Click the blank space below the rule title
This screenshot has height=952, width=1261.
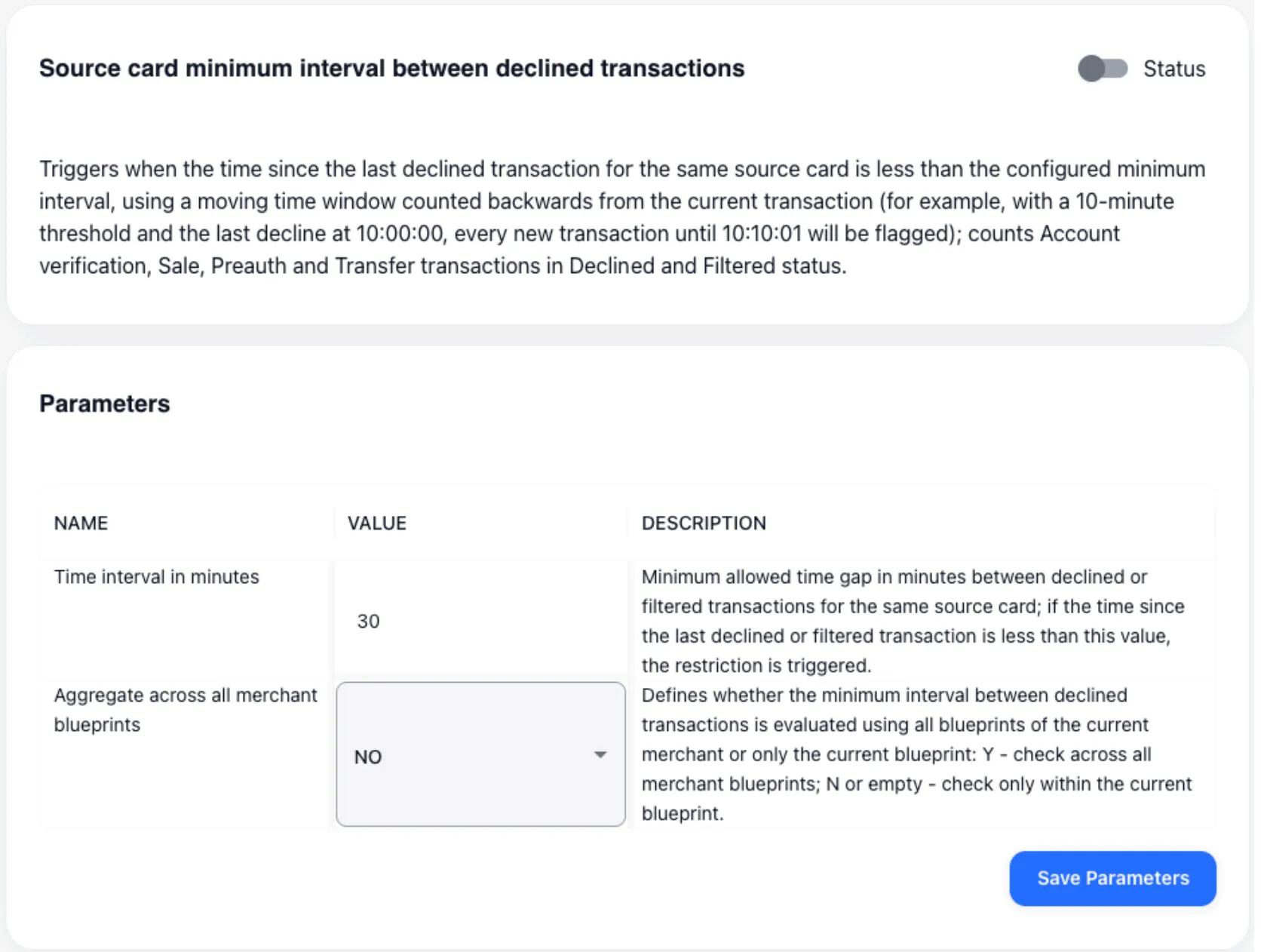(x=528, y=117)
